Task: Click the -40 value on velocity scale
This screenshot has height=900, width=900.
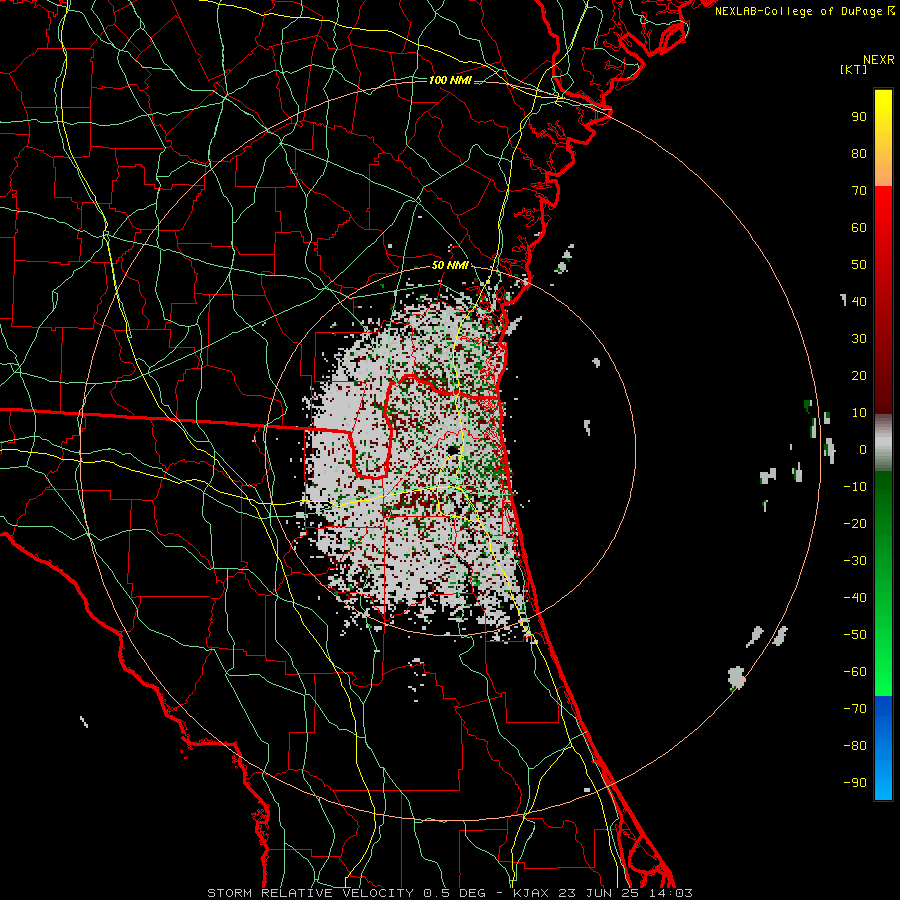Action: coord(855,598)
